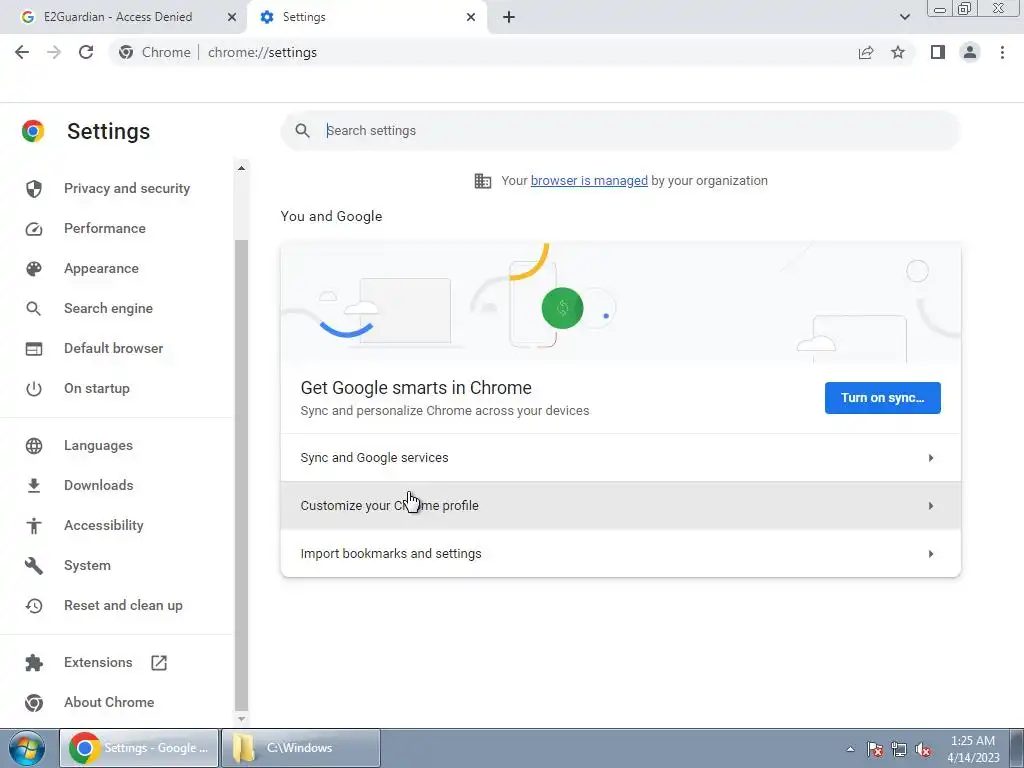This screenshot has height=768, width=1024.
Task: Click the Reset and clean up clock icon
Action: (34, 605)
